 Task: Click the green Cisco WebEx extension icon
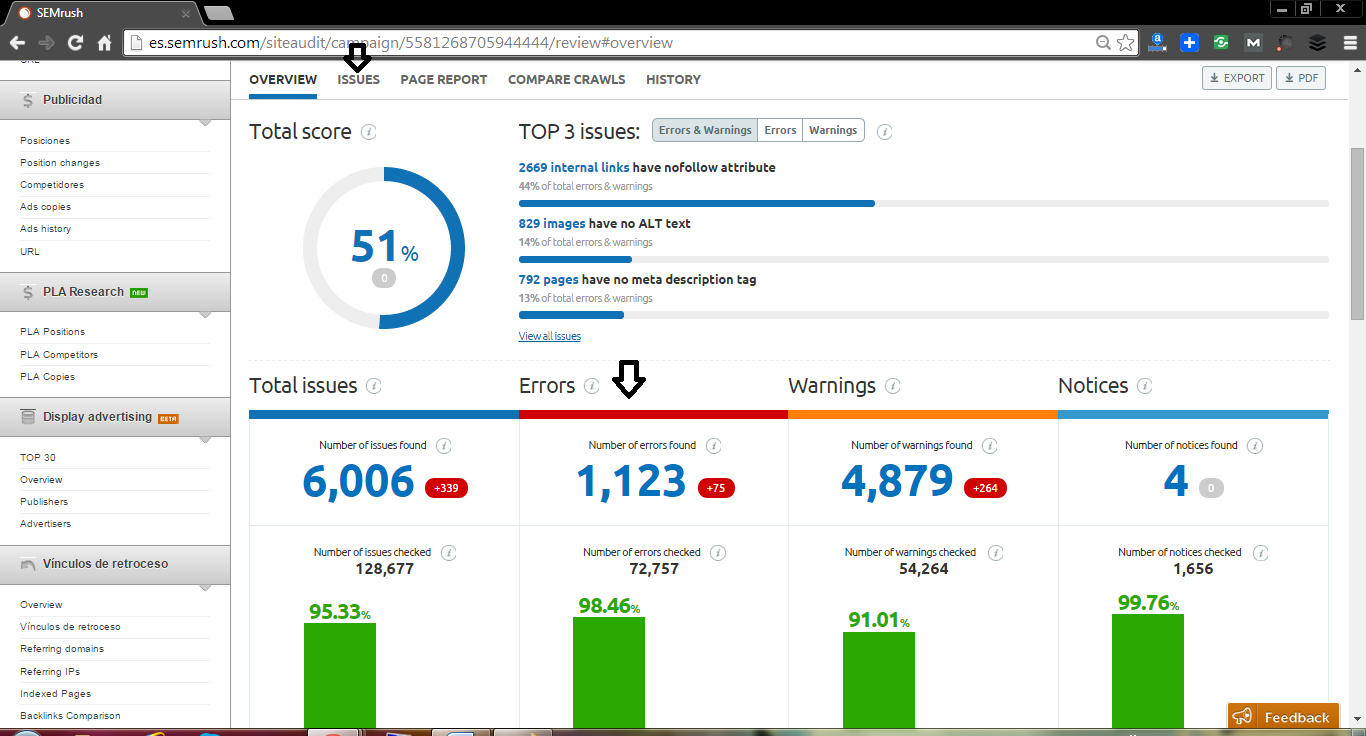pos(1220,43)
